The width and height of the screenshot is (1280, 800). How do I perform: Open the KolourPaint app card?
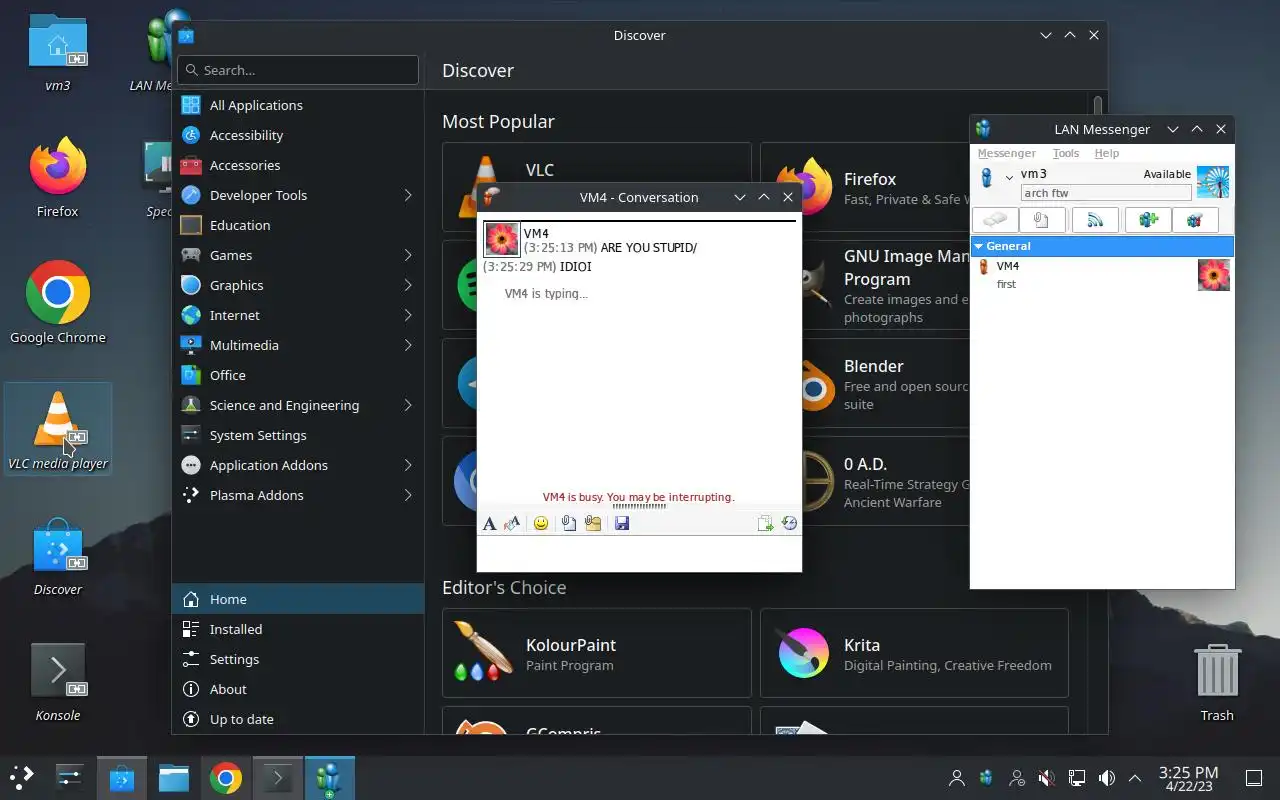[x=597, y=653]
